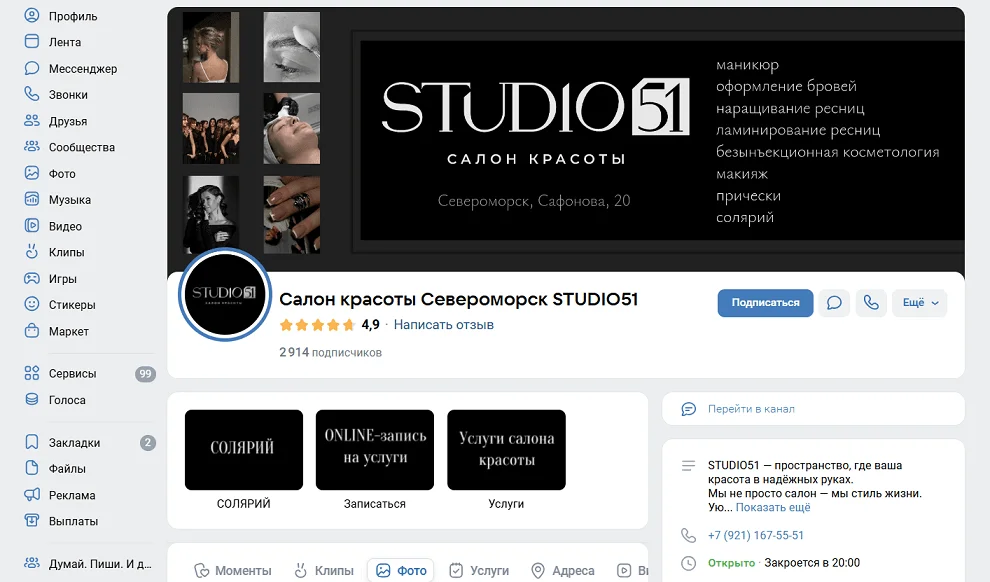The width and height of the screenshot is (990, 582).
Task: Open the Видео play icon in sidebar
Action: 32,225
